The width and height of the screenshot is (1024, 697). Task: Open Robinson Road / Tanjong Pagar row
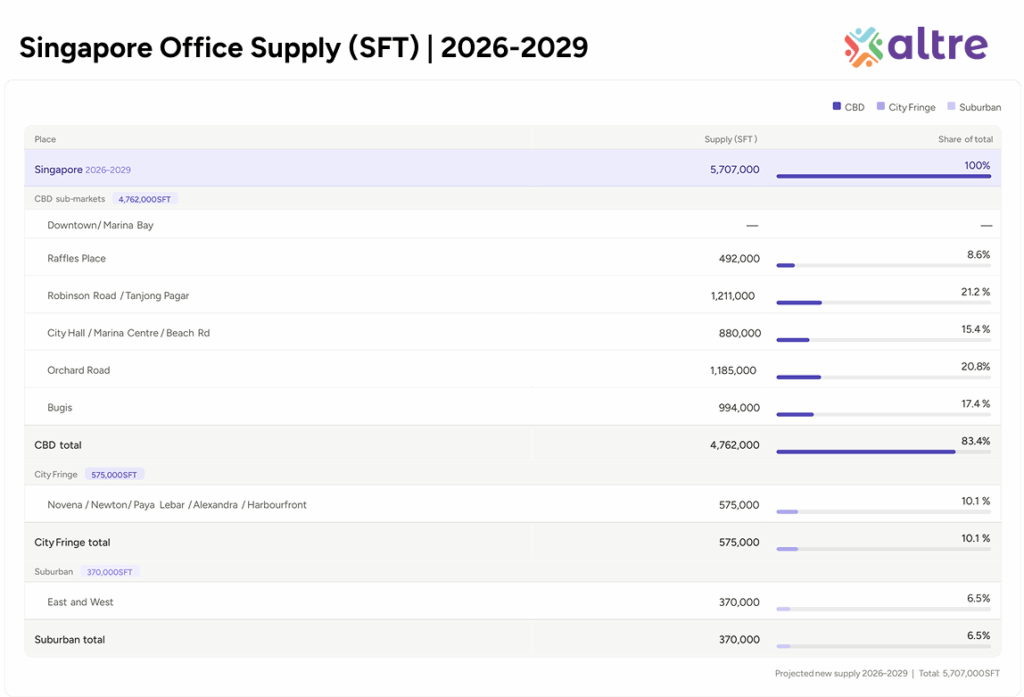point(118,296)
